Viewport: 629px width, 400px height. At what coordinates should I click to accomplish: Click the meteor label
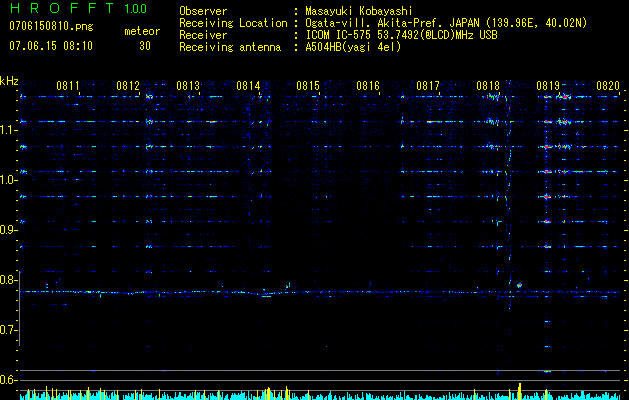pyautogui.click(x=142, y=31)
